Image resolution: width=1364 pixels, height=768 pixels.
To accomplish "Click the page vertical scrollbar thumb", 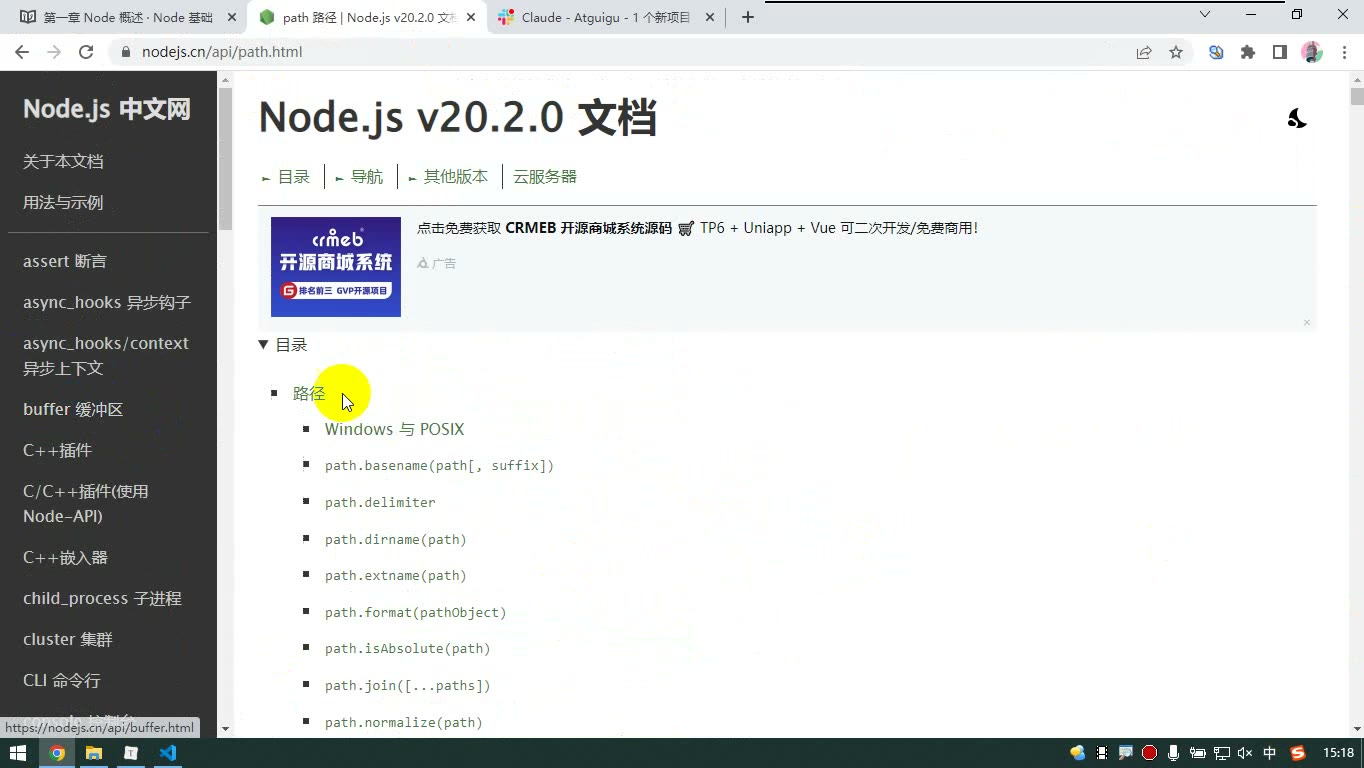I will point(1356,97).
